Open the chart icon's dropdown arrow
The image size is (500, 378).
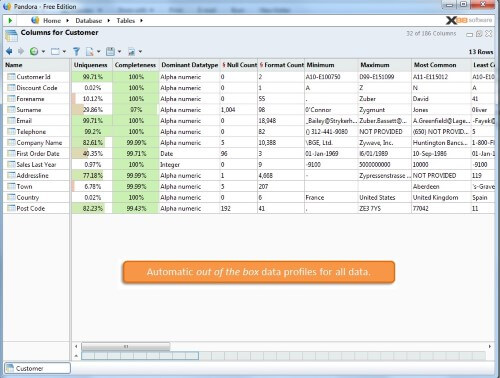140,52
